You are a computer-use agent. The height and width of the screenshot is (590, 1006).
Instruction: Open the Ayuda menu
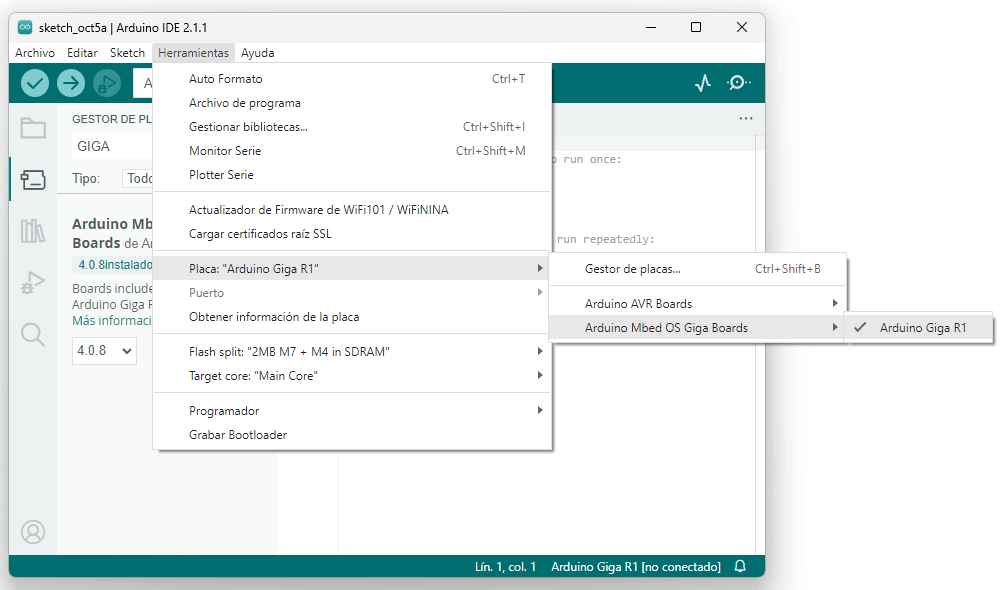(x=257, y=53)
